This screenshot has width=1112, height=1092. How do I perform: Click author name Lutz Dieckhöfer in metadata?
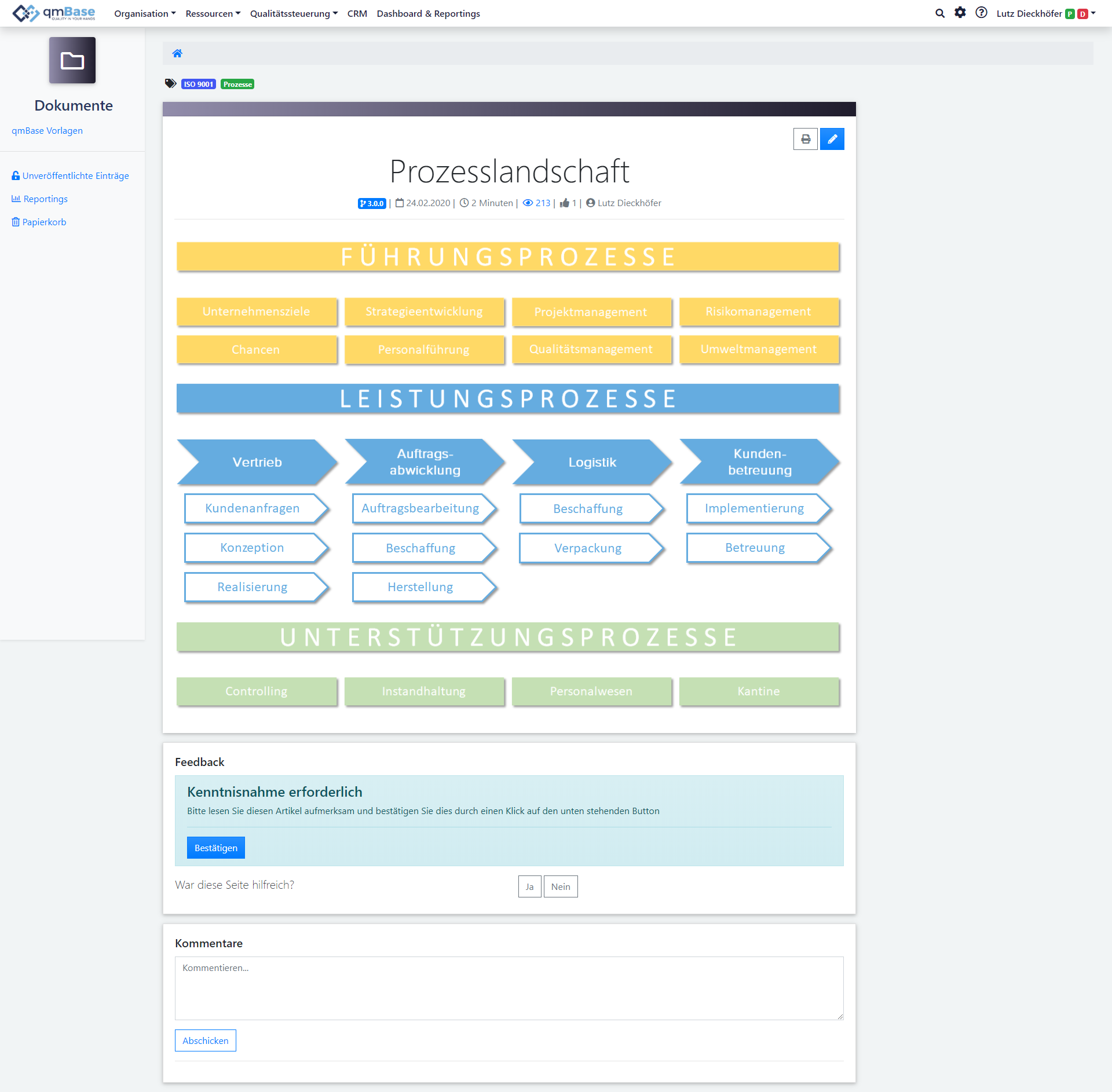629,203
